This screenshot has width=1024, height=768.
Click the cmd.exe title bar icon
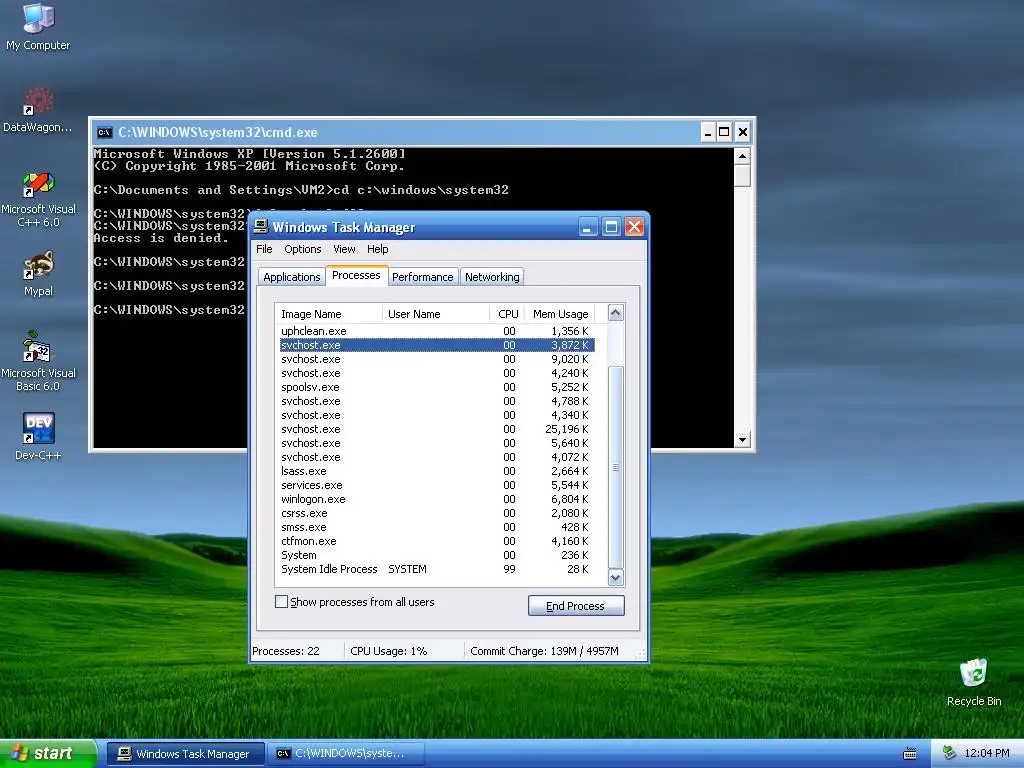pos(104,133)
